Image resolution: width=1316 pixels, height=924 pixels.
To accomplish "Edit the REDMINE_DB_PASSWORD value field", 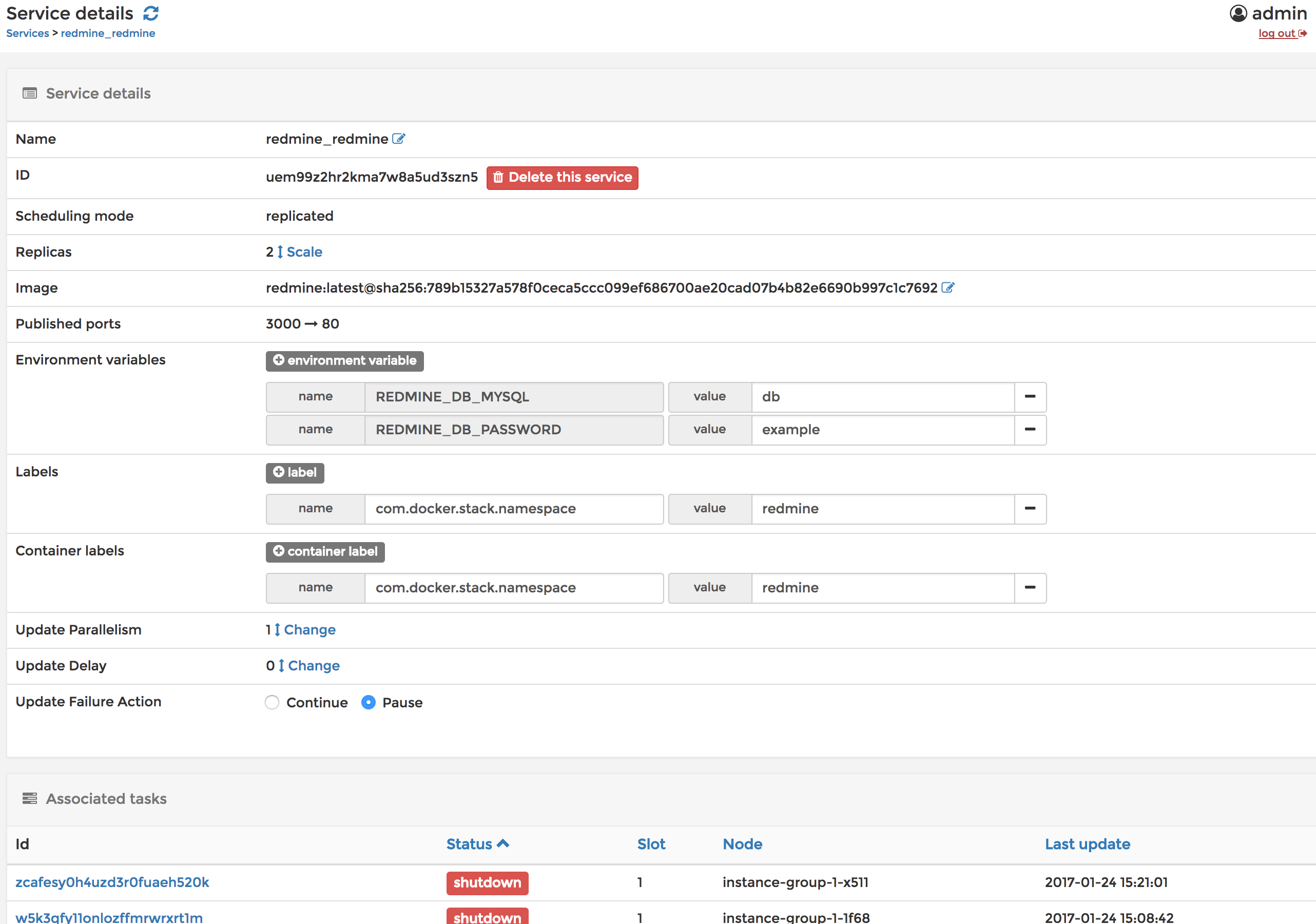I will (883, 429).
